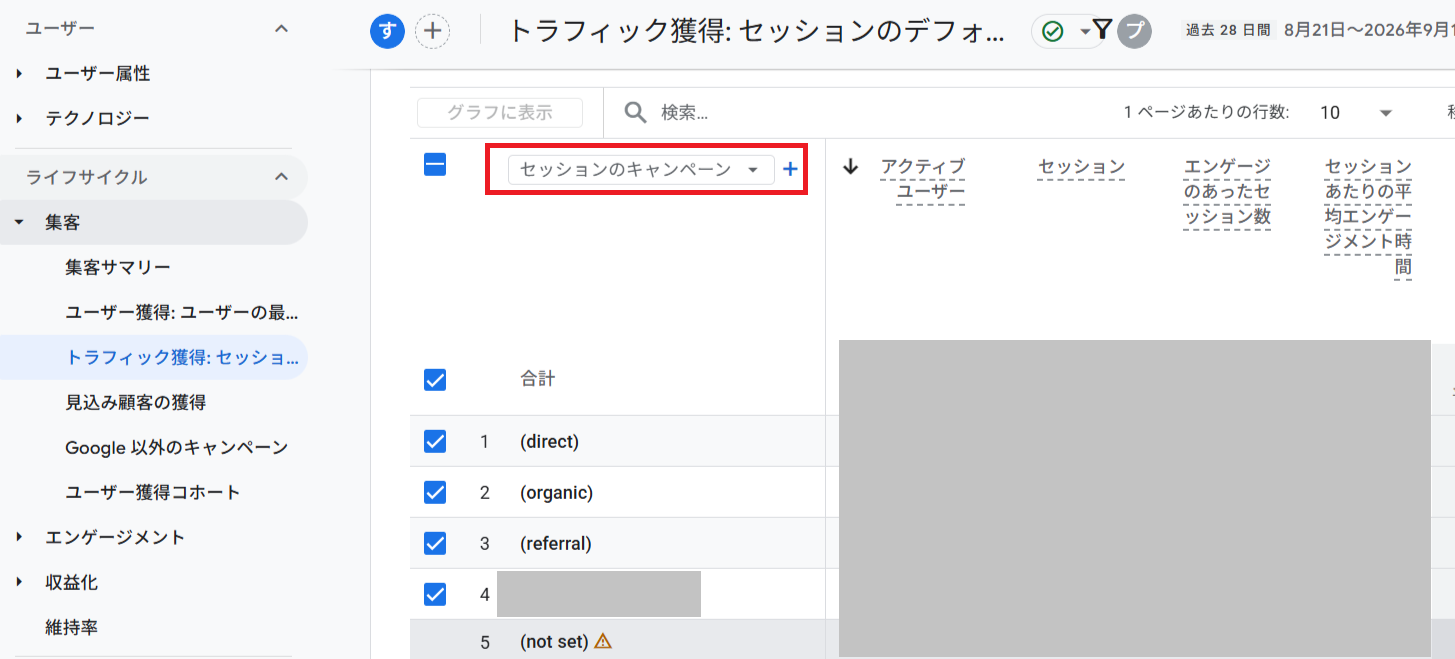Toggle the header select-all checkbox
Viewport: 1455px width, 659px height.
(x=435, y=165)
